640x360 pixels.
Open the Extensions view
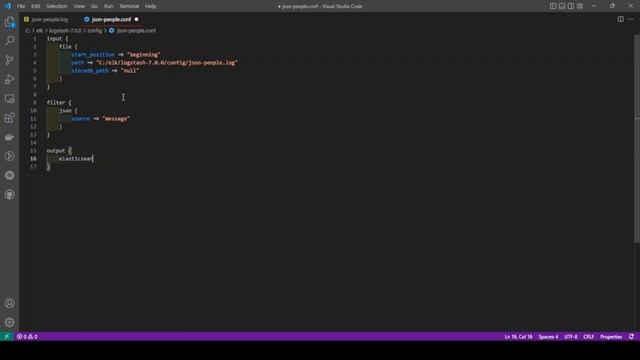[x=9, y=118]
